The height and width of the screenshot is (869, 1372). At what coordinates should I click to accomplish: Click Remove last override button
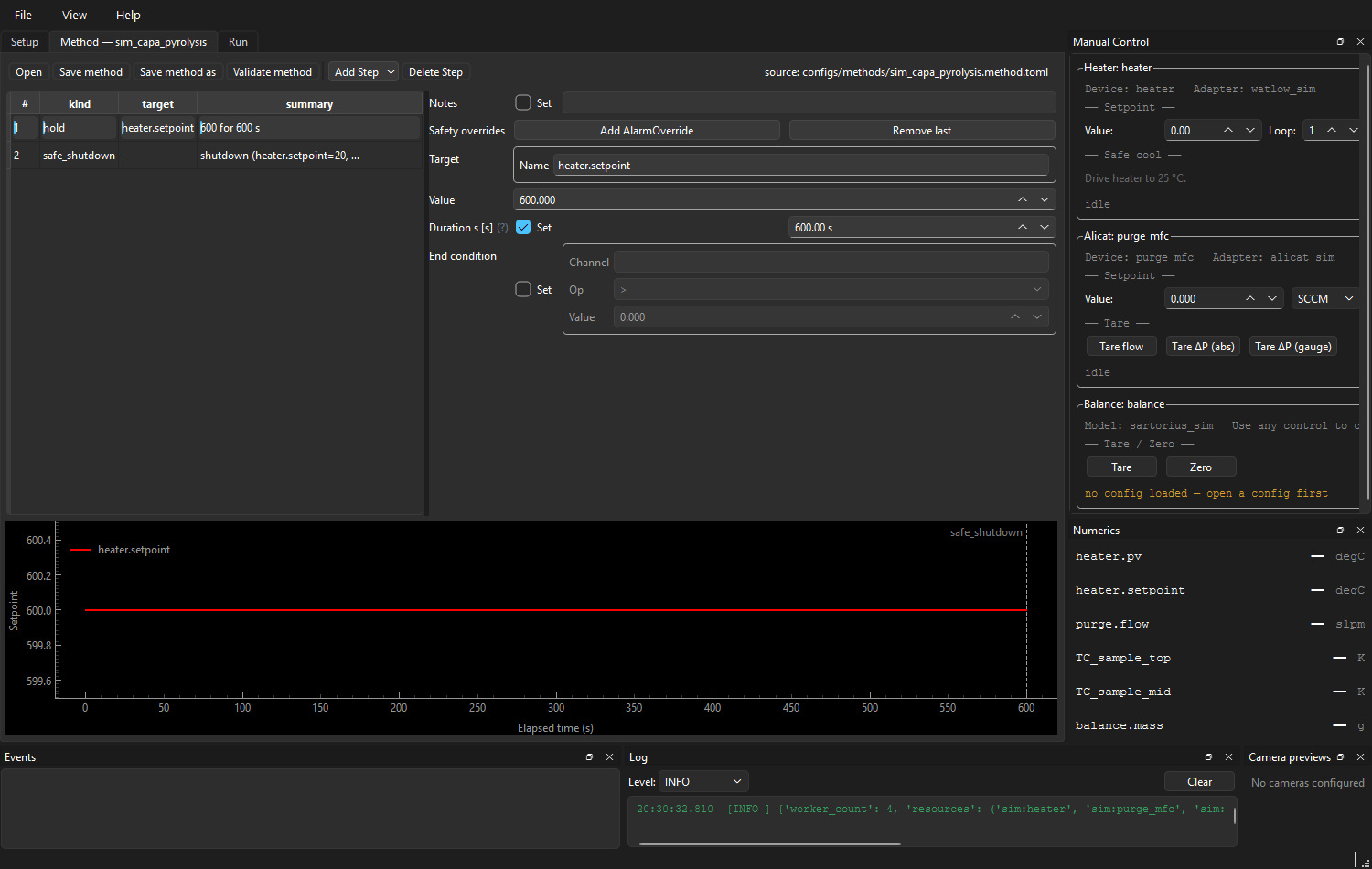(922, 131)
